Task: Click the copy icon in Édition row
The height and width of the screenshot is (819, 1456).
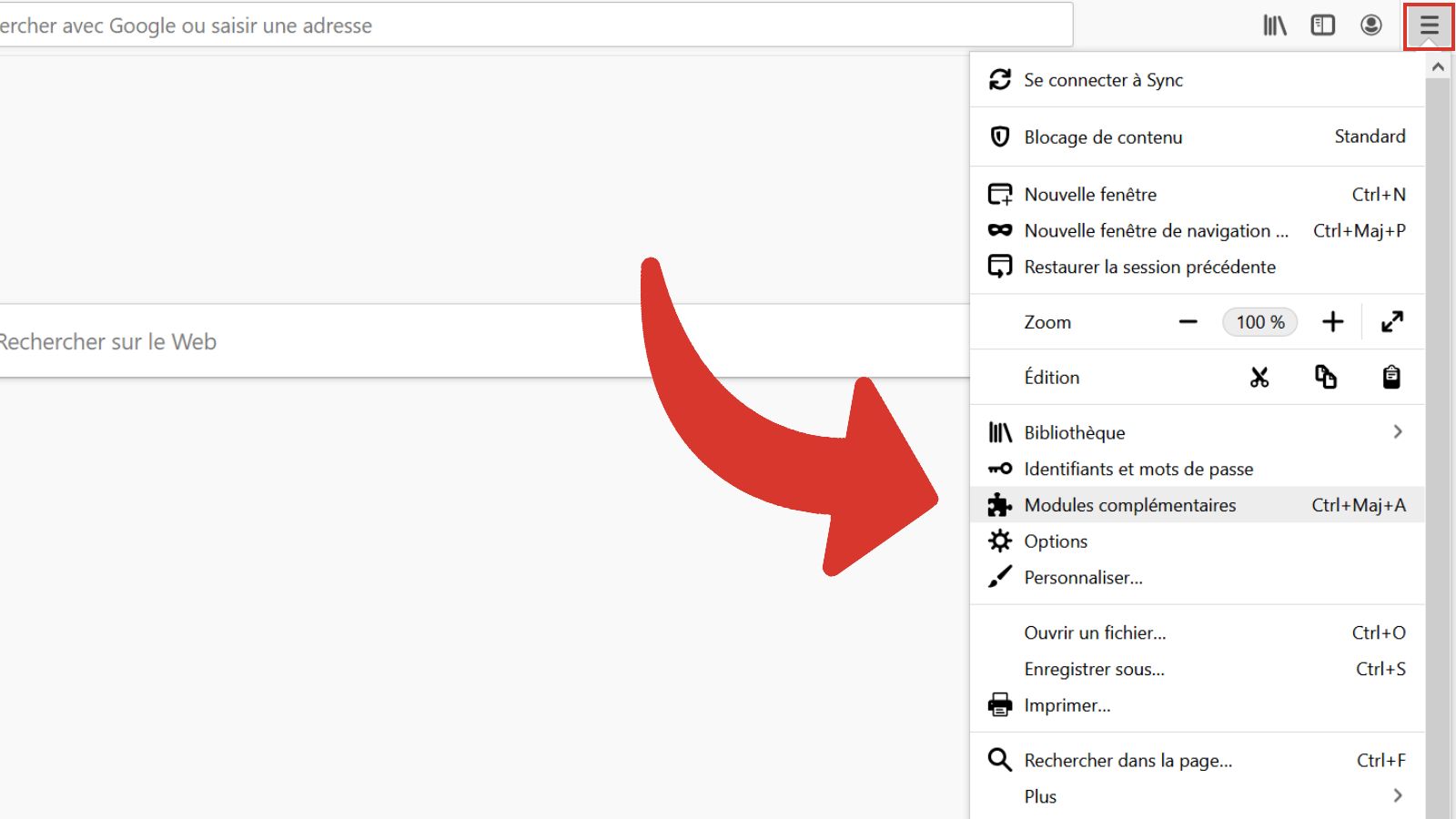Action: tap(1325, 377)
